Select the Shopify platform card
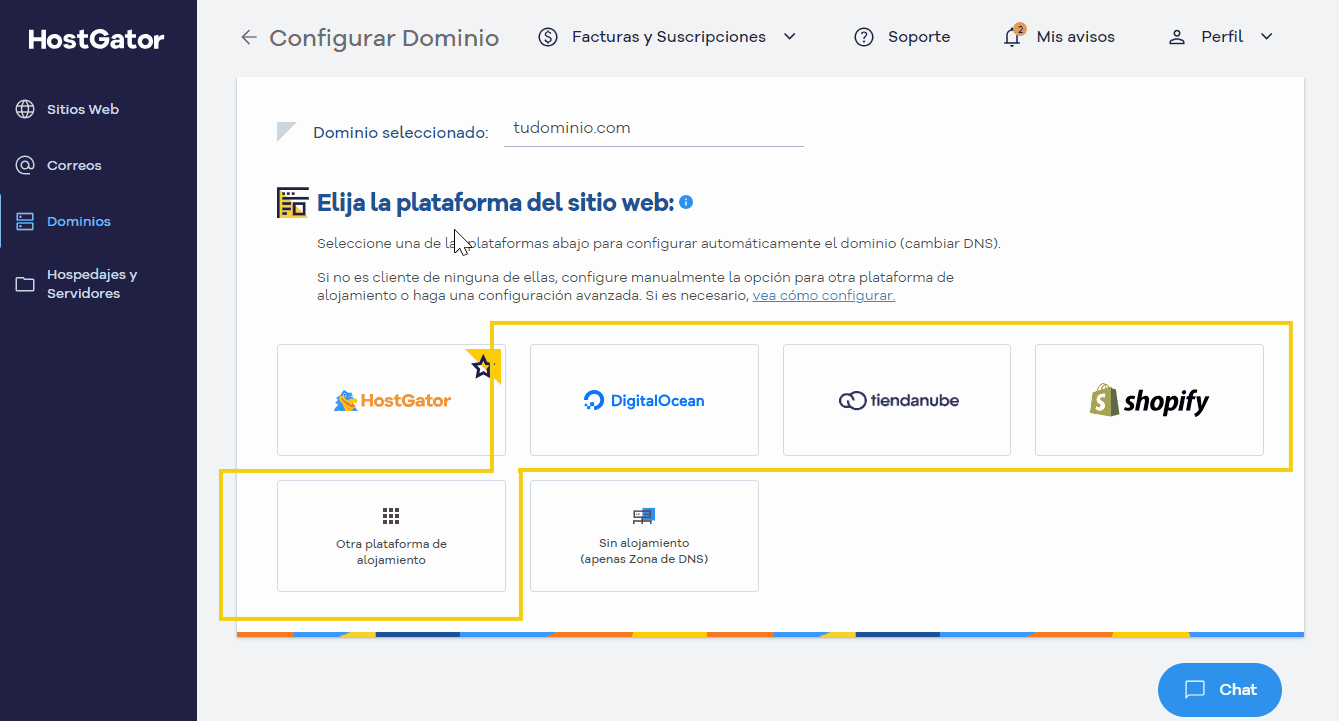This screenshot has width=1339, height=721. coord(1149,400)
